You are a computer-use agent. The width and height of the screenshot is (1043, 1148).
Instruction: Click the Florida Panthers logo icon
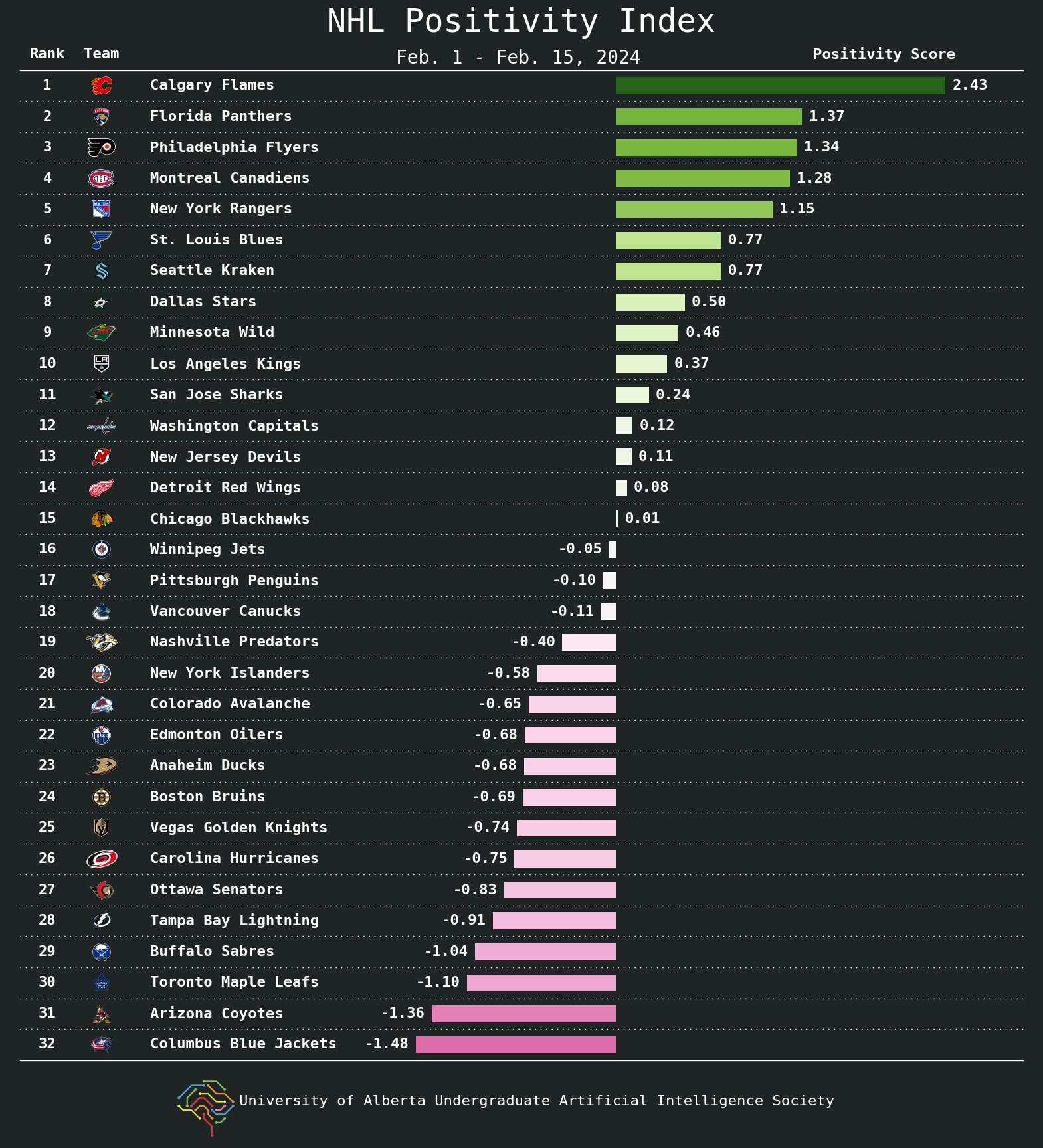tap(102, 116)
